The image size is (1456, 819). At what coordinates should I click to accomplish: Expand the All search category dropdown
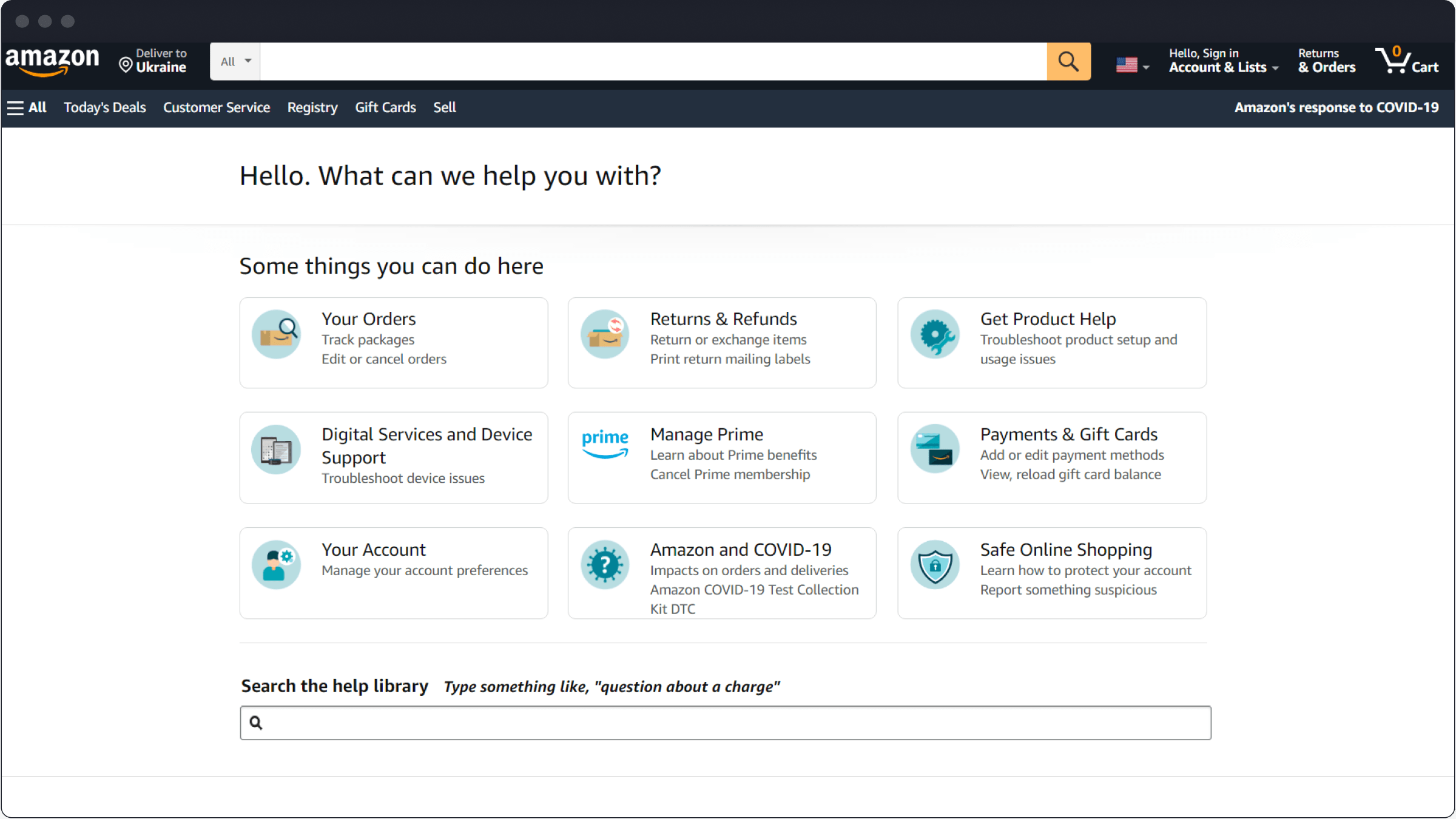pyautogui.click(x=235, y=61)
